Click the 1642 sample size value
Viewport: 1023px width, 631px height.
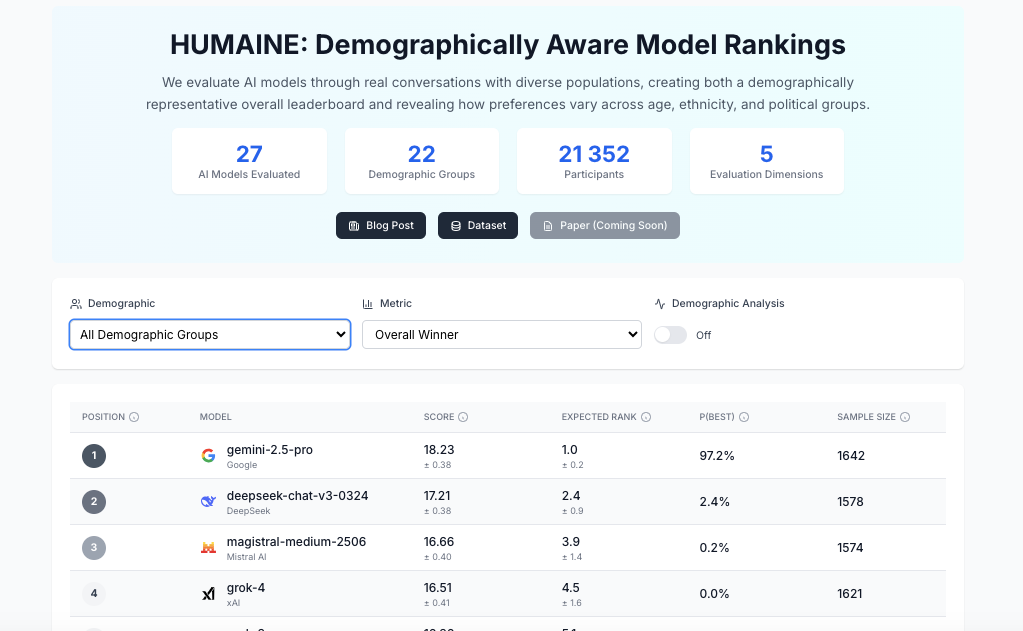851,455
